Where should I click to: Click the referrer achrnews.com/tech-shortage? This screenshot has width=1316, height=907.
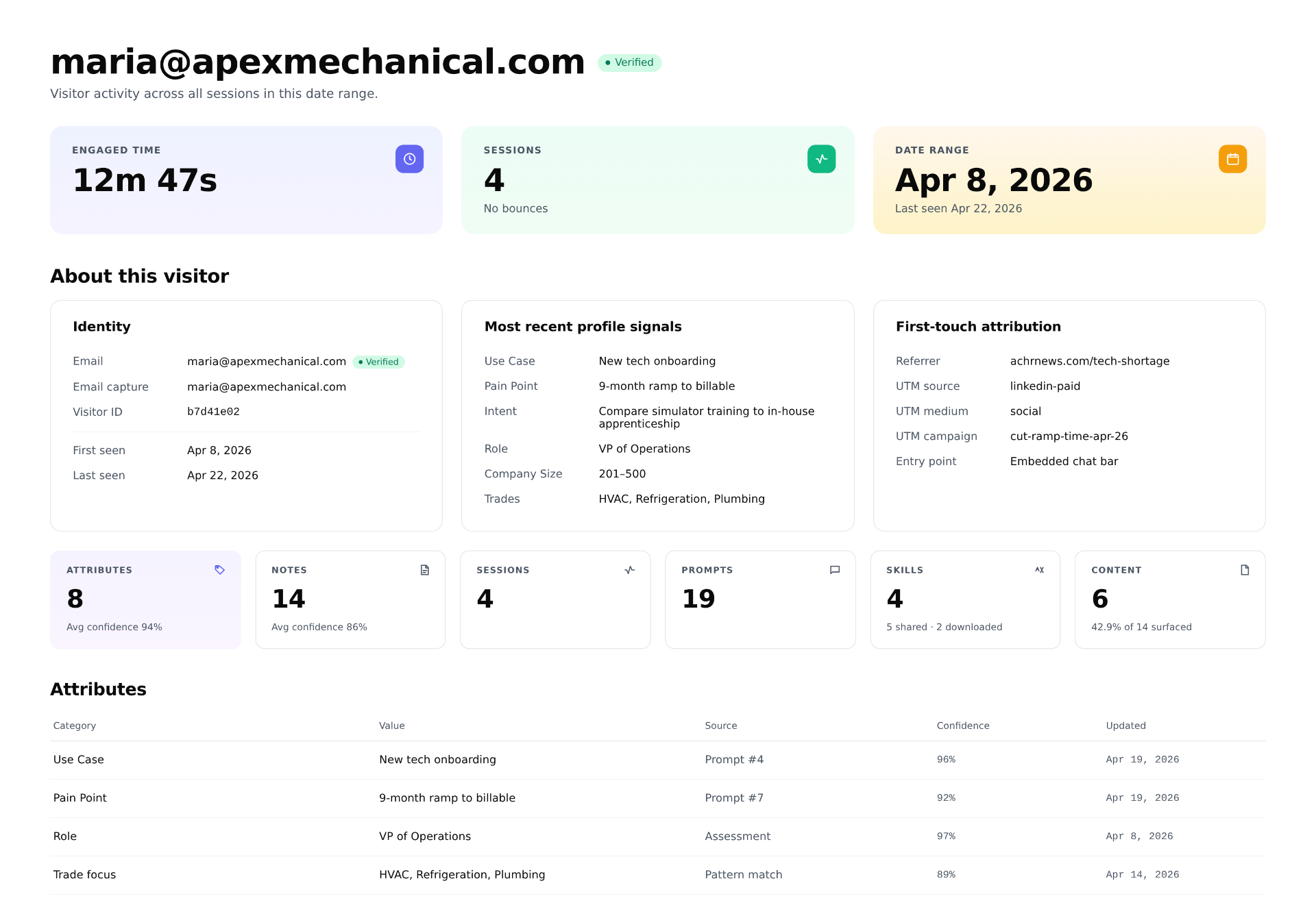pyautogui.click(x=1090, y=361)
